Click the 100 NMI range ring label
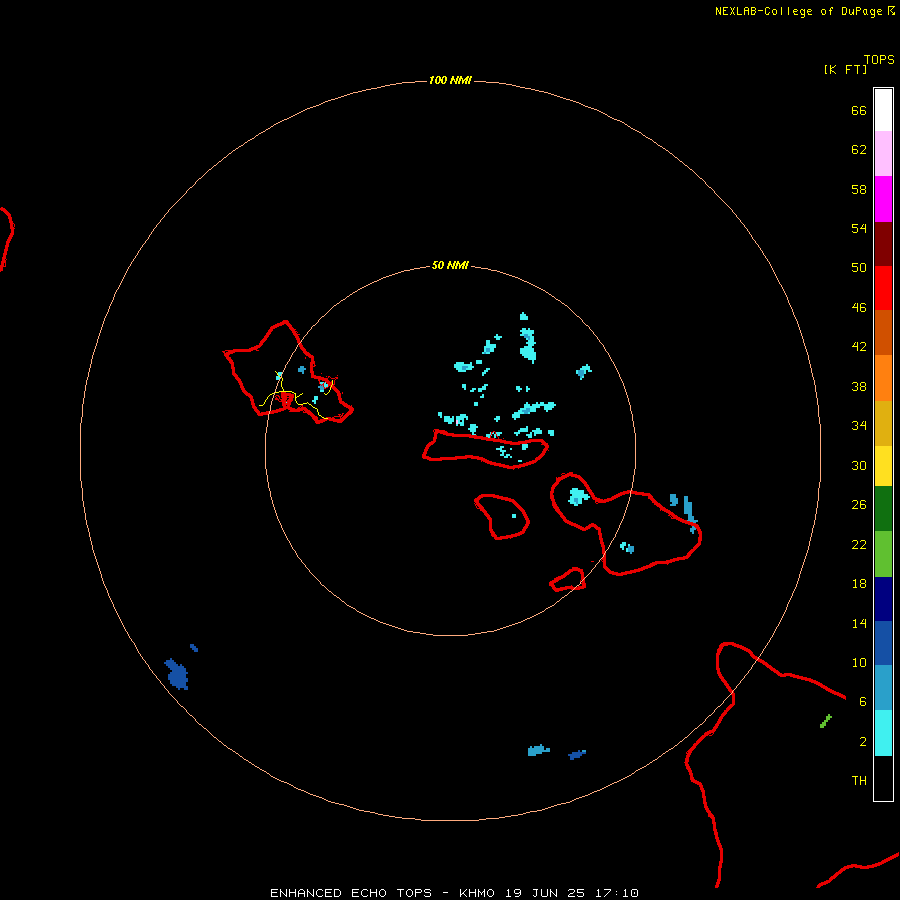This screenshot has height=900, width=900. click(x=450, y=80)
